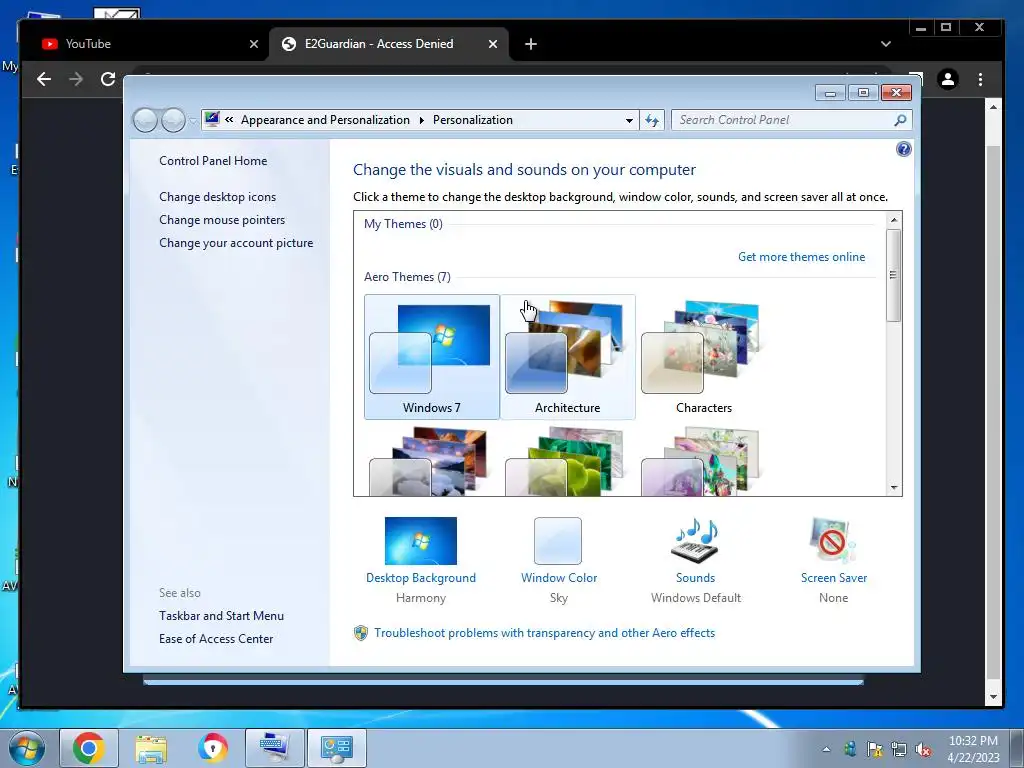Click the Chrome keyhole icon in taskbar
The image size is (1024, 768).
point(212,748)
